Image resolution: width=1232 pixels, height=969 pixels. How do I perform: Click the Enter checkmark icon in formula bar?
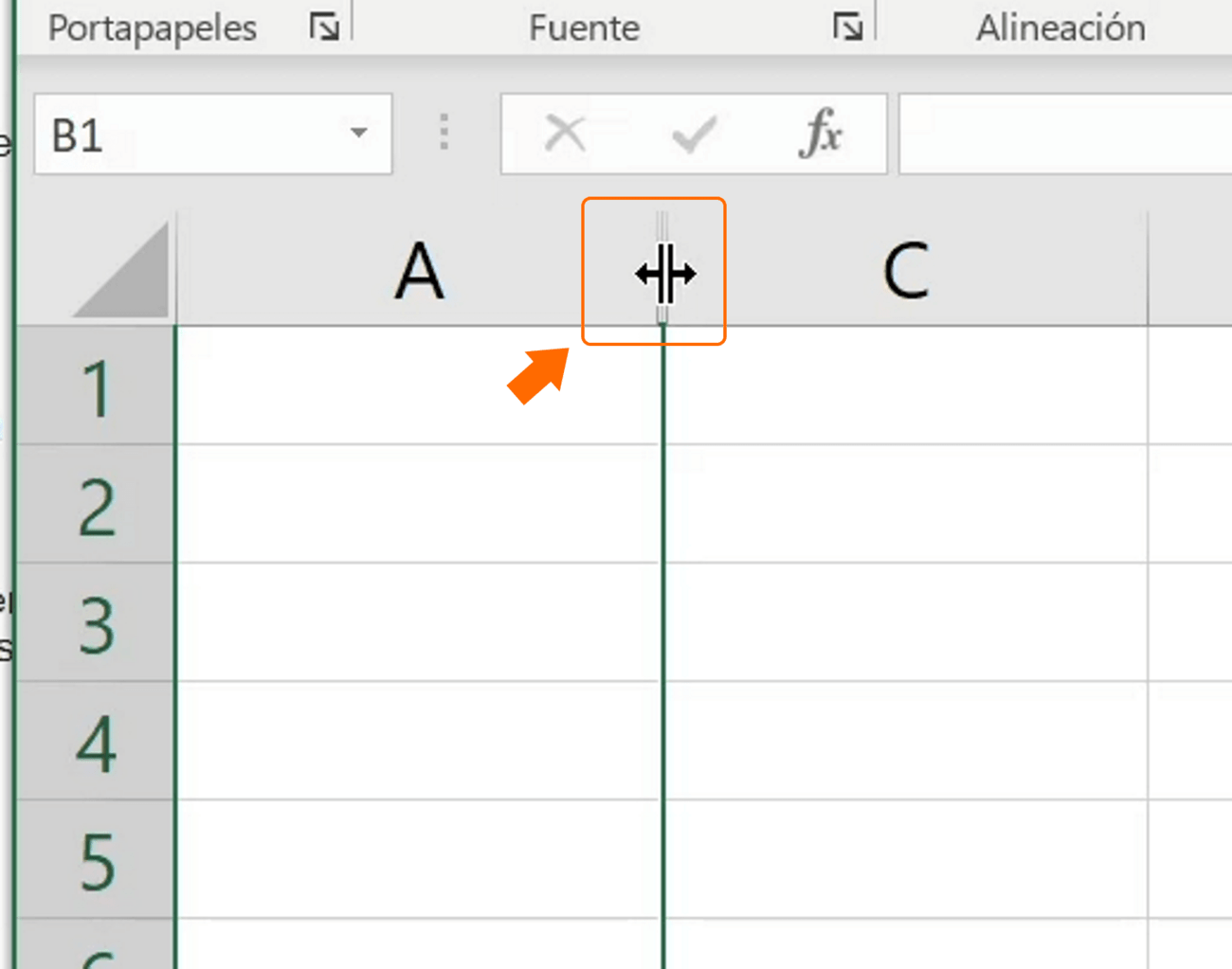click(x=693, y=135)
